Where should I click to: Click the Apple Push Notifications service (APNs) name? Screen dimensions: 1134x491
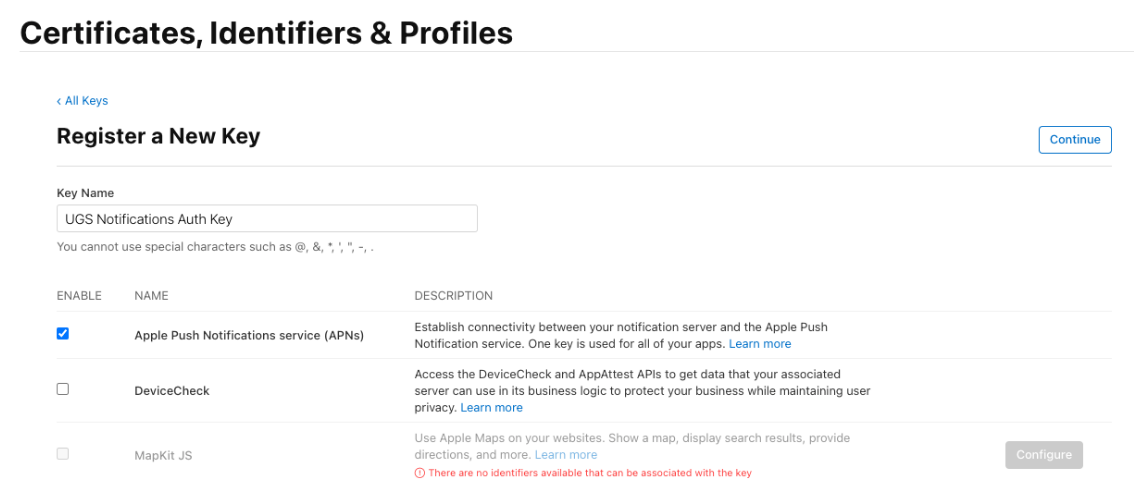[249, 336]
